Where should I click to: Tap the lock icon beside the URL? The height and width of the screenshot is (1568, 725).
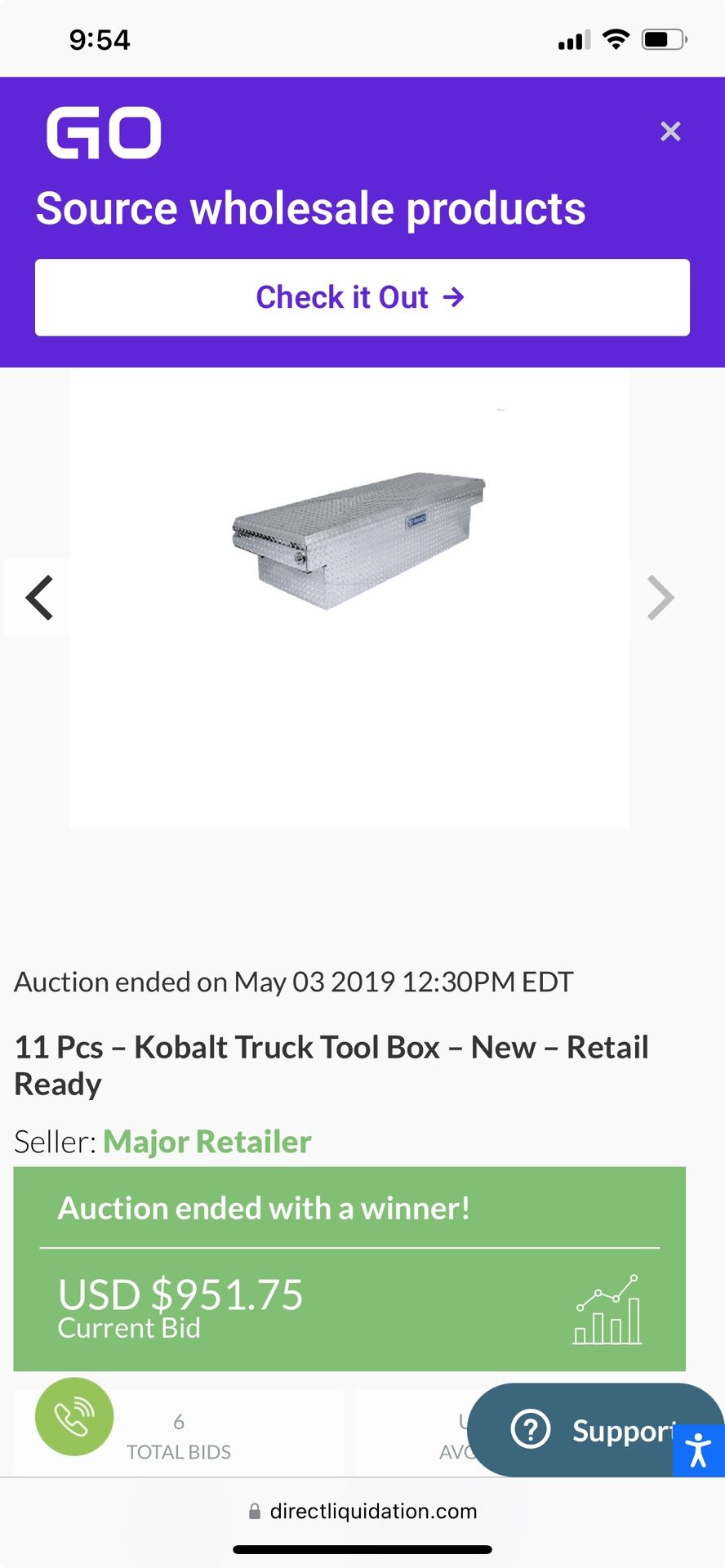[x=255, y=1512]
